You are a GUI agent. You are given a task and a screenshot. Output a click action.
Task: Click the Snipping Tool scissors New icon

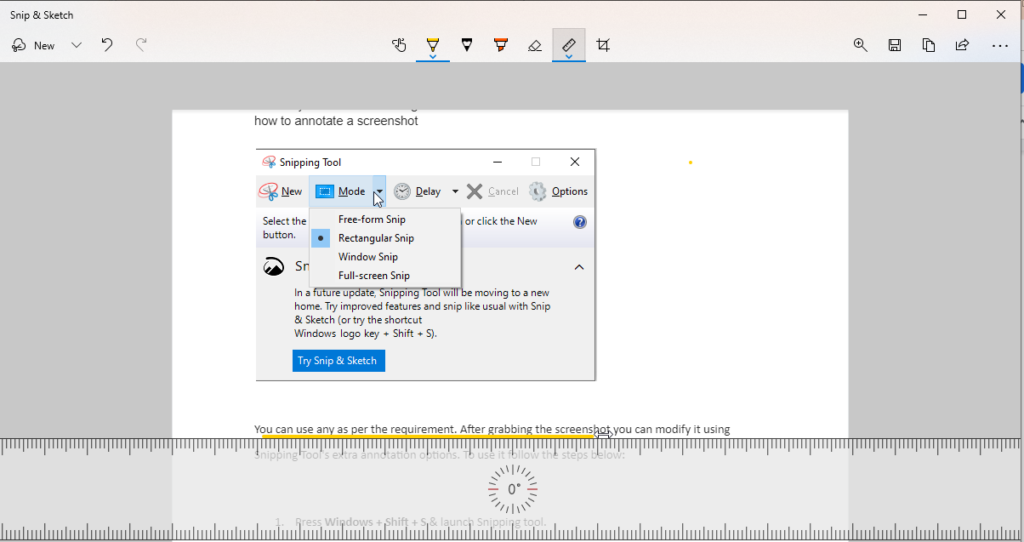[x=268, y=191]
